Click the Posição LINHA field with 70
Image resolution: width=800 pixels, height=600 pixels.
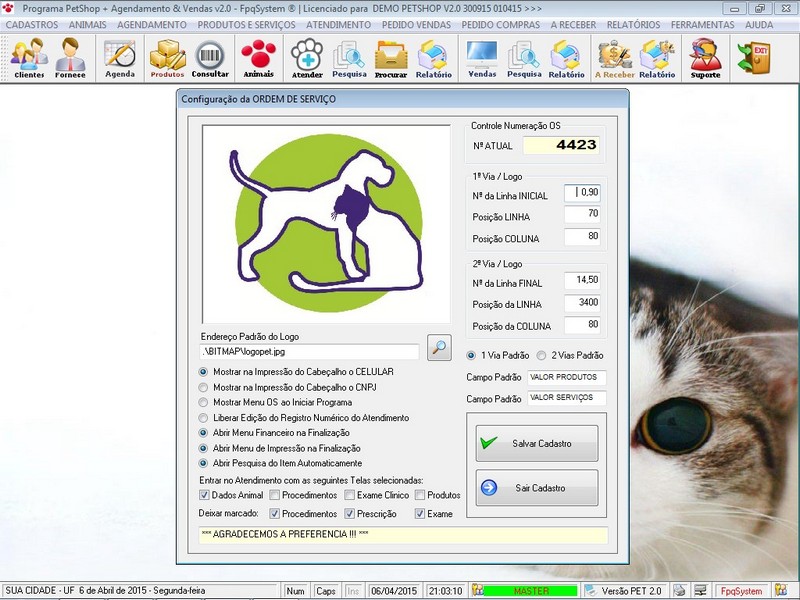pyautogui.click(x=582, y=214)
